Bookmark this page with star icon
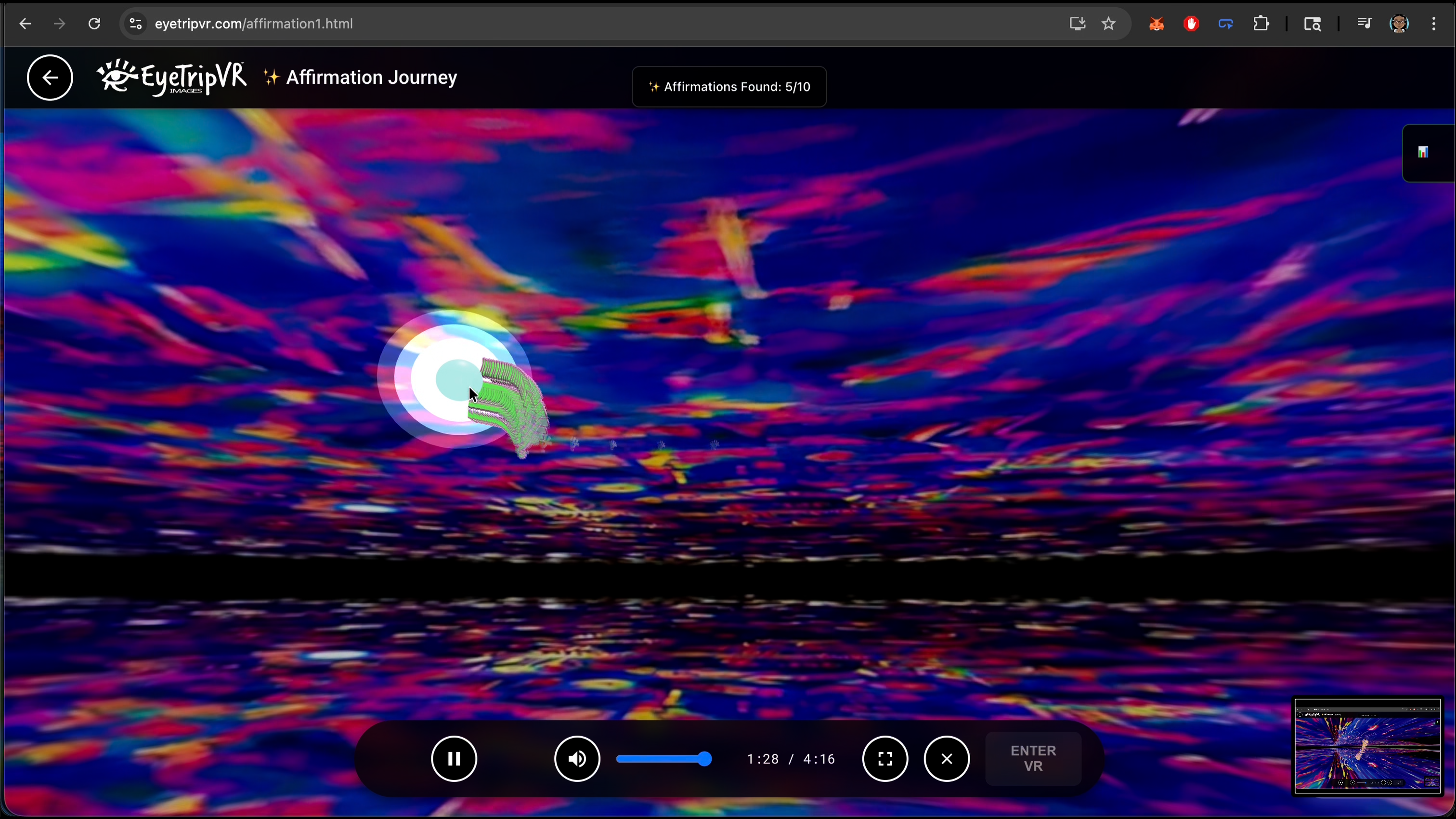Image resolution: width=1456 pixels, height=819 pixels. [x=1108, y=24]
